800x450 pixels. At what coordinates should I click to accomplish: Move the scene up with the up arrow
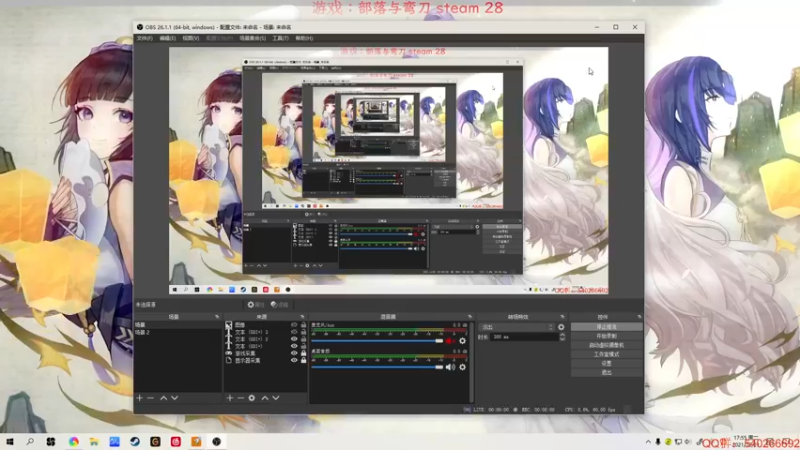[x=163, y=397]
